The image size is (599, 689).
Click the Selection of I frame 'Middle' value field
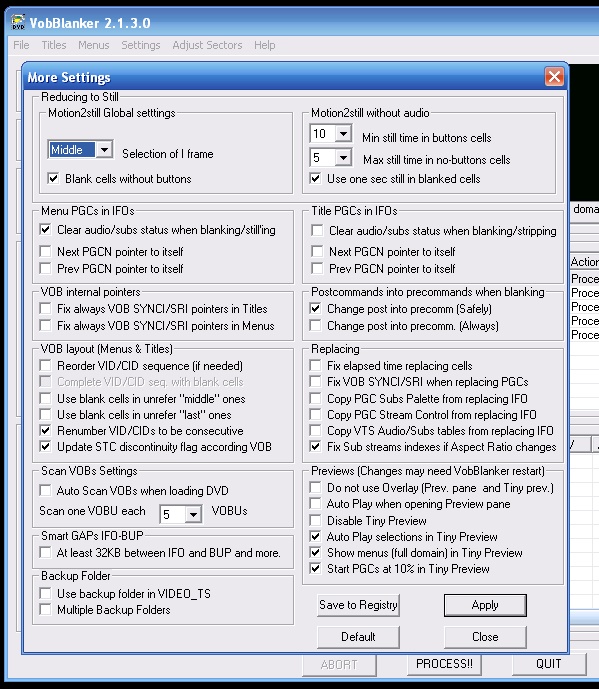pos(72,149)
